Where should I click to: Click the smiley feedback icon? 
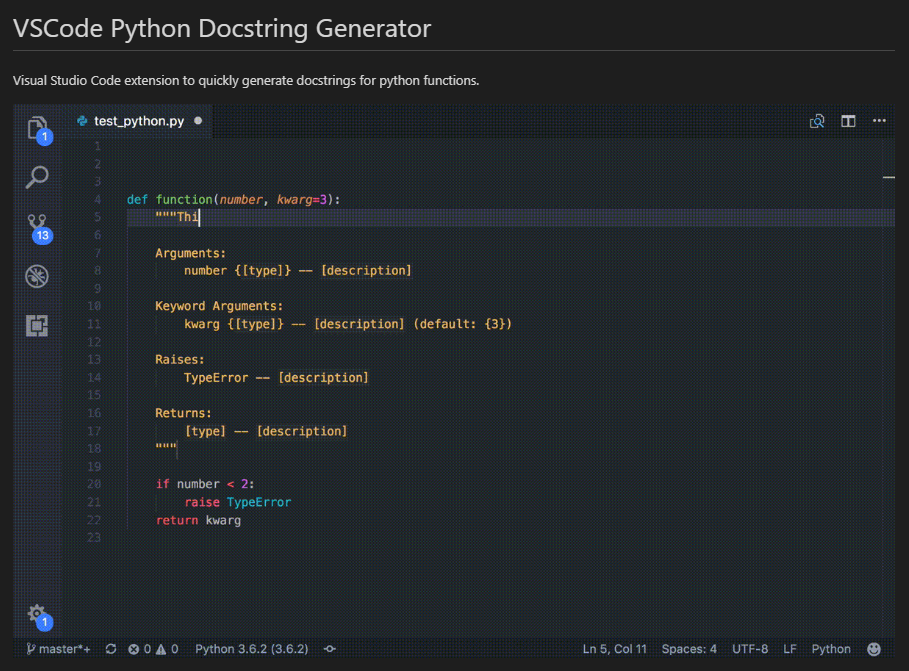tap(874, 649)
